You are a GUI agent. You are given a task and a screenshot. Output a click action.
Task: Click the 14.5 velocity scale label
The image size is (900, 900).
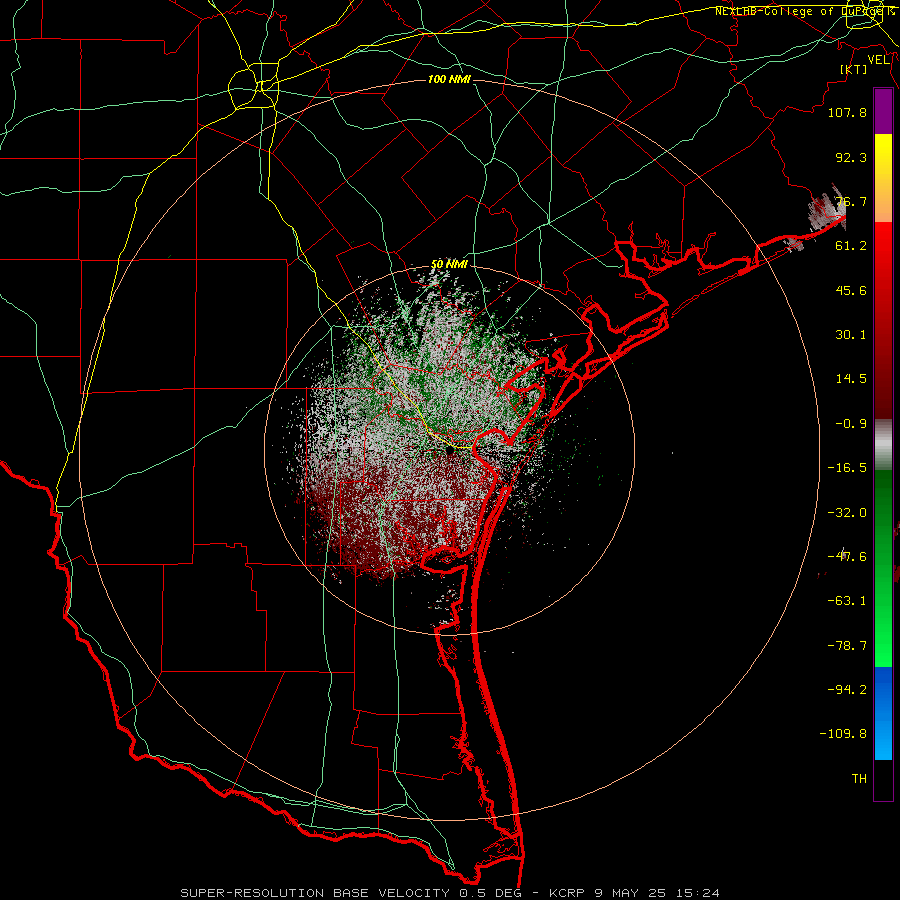coord(851,379)
